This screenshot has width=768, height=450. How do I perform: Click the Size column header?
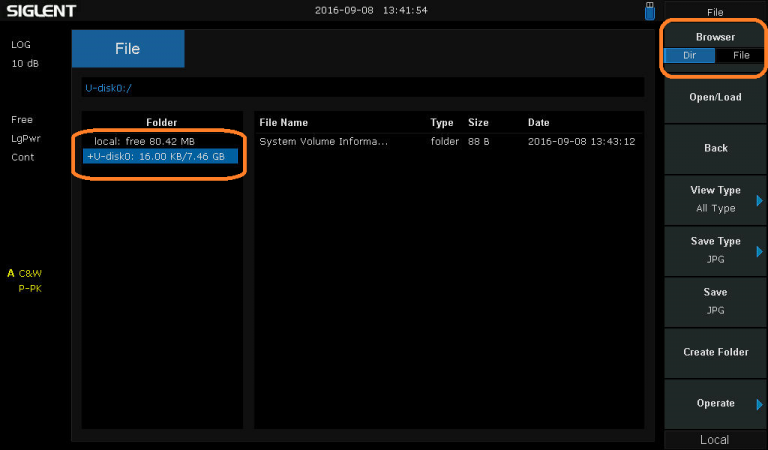tap(478, 122)
